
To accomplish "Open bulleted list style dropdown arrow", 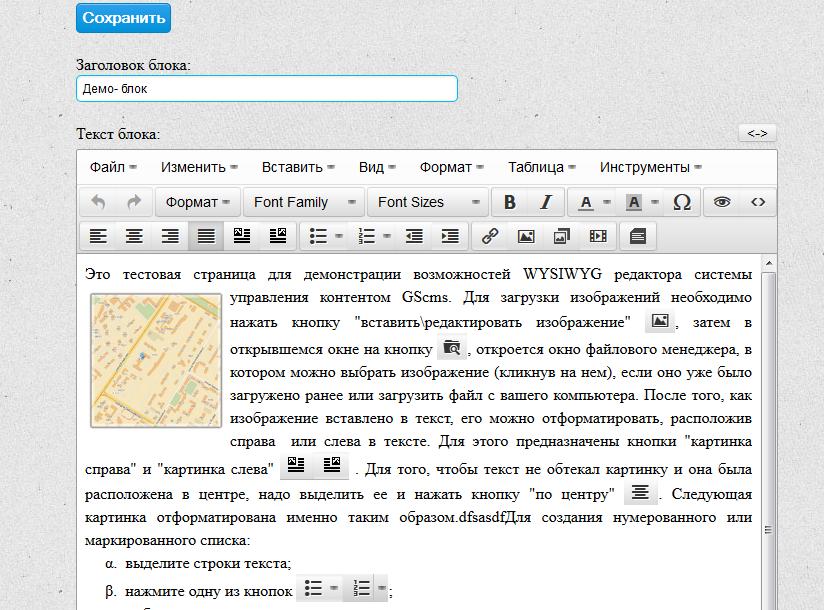I will coord(339,236).
